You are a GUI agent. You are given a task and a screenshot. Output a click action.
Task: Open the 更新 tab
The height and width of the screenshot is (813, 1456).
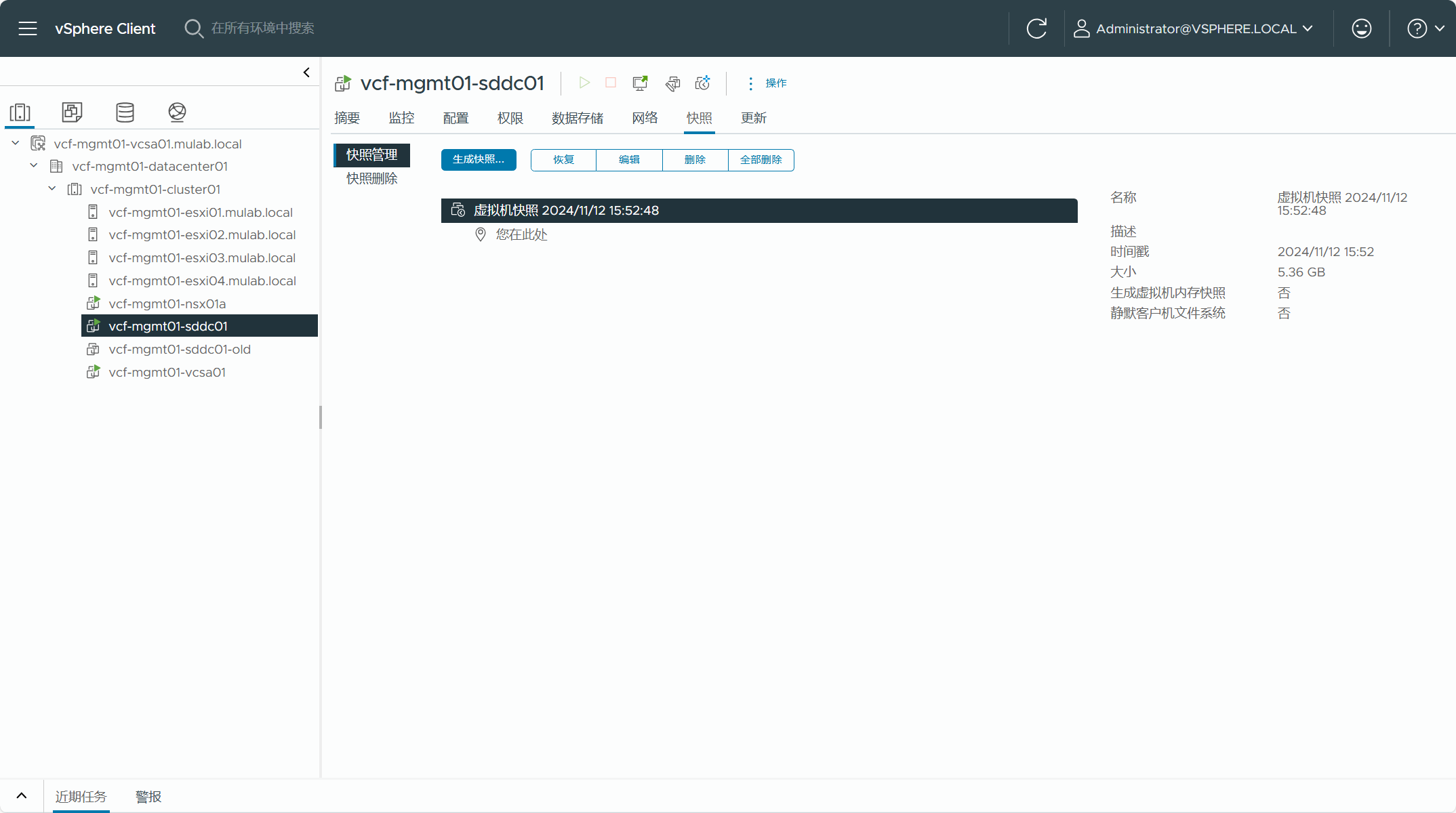754,118
